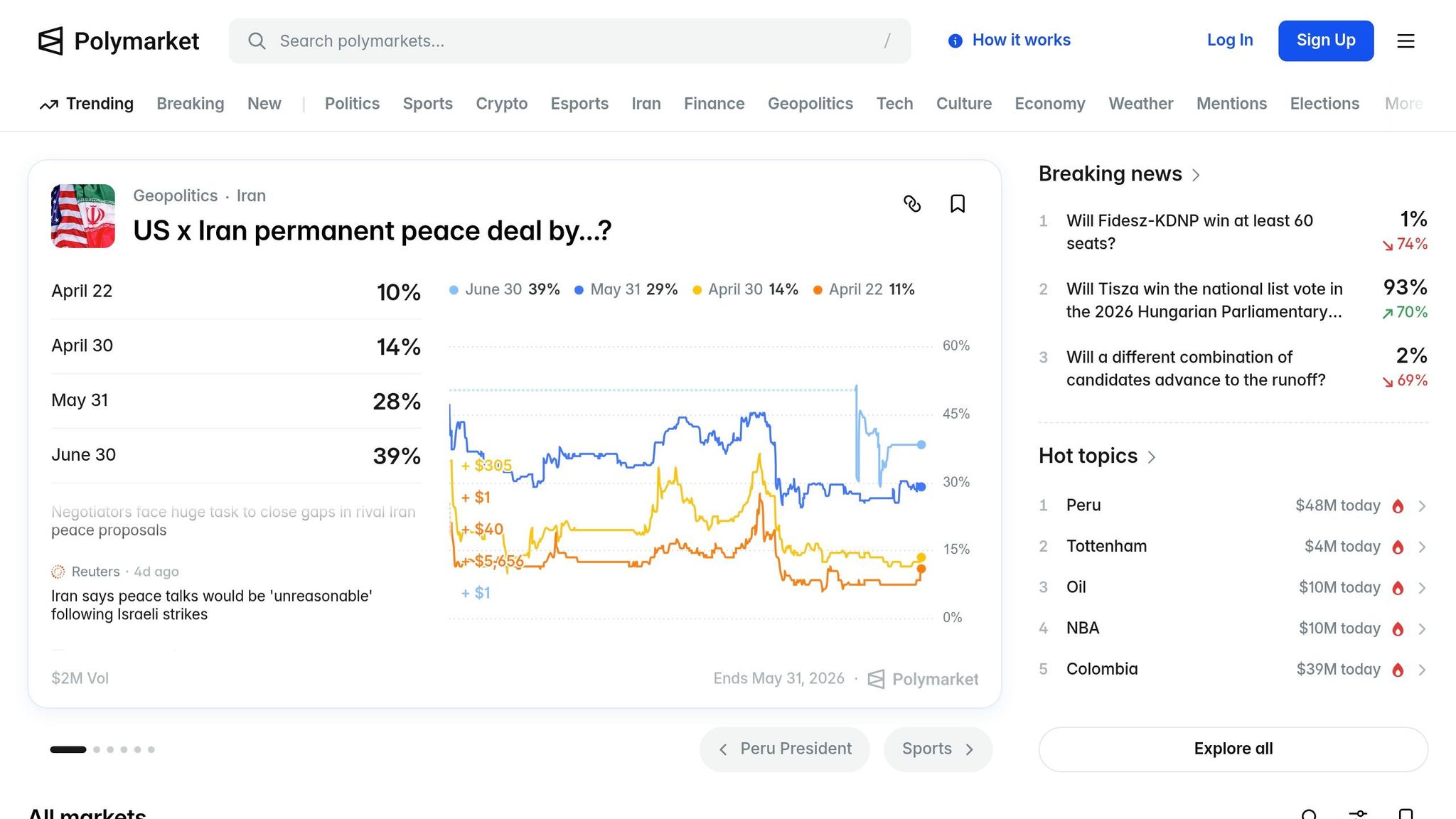Bookmark the US x Iran market
The height and width of the screenshot is (819, 1456).
958,204
